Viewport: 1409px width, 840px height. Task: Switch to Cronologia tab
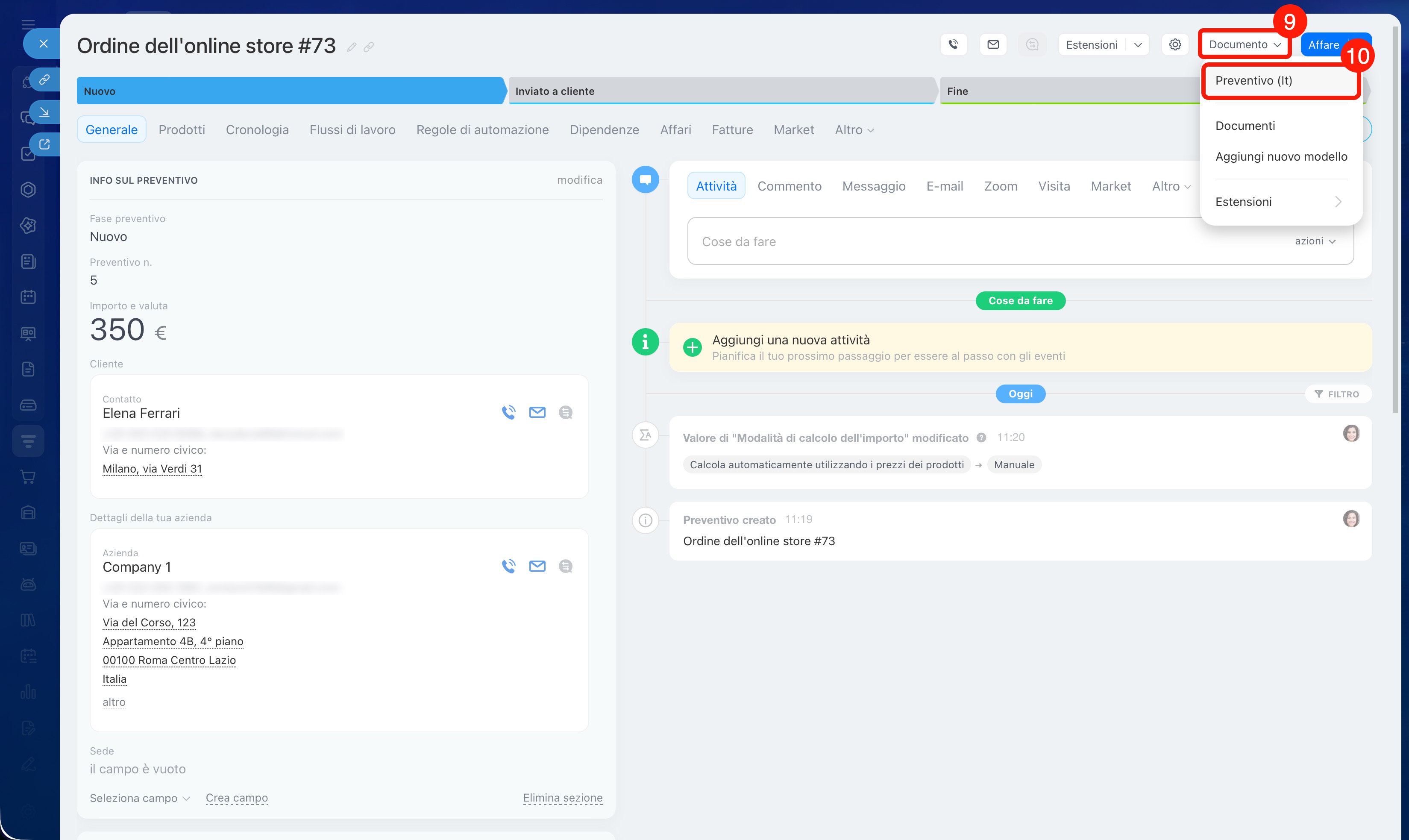(x=257, y=129)
